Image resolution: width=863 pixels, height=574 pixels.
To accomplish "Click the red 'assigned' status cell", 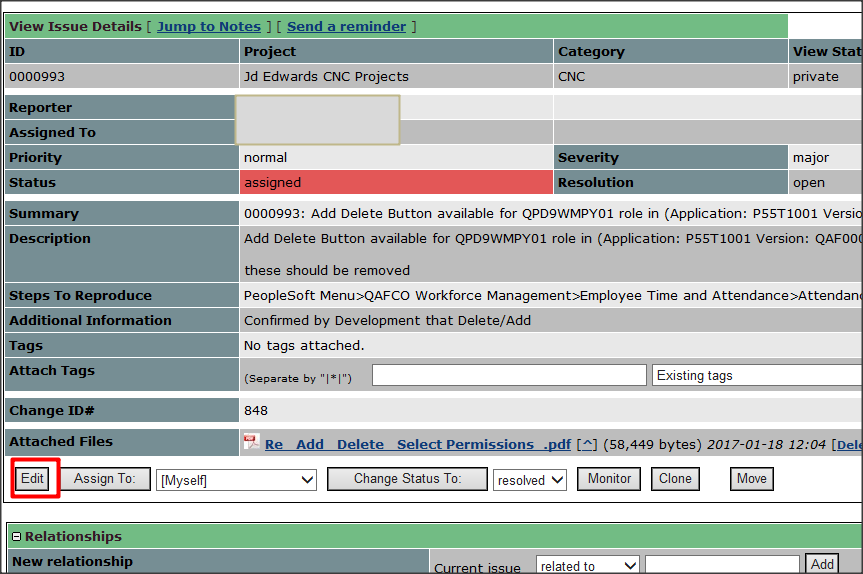I will tap(395, 183).
